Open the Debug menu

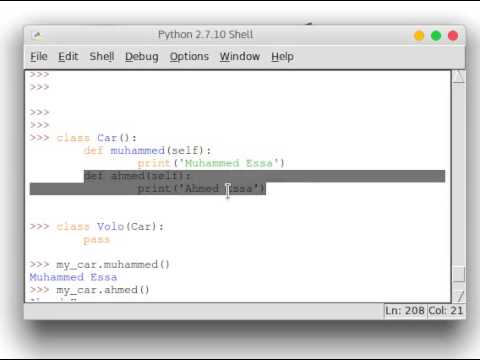(142, 57)
